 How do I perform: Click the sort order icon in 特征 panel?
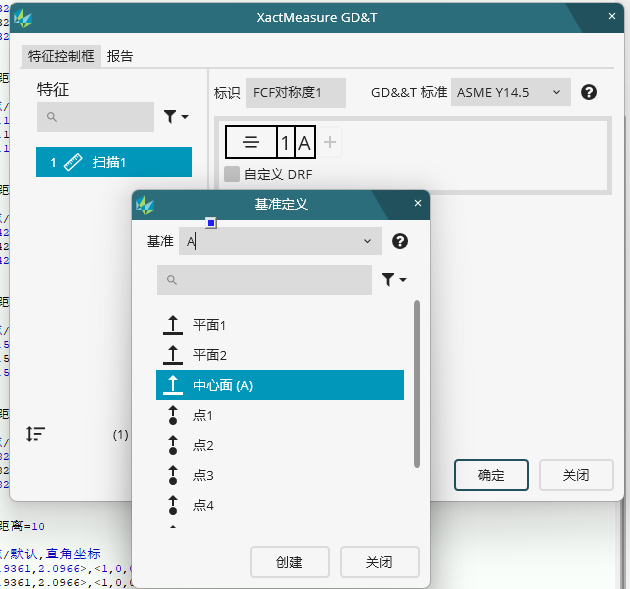pos(35,434)
